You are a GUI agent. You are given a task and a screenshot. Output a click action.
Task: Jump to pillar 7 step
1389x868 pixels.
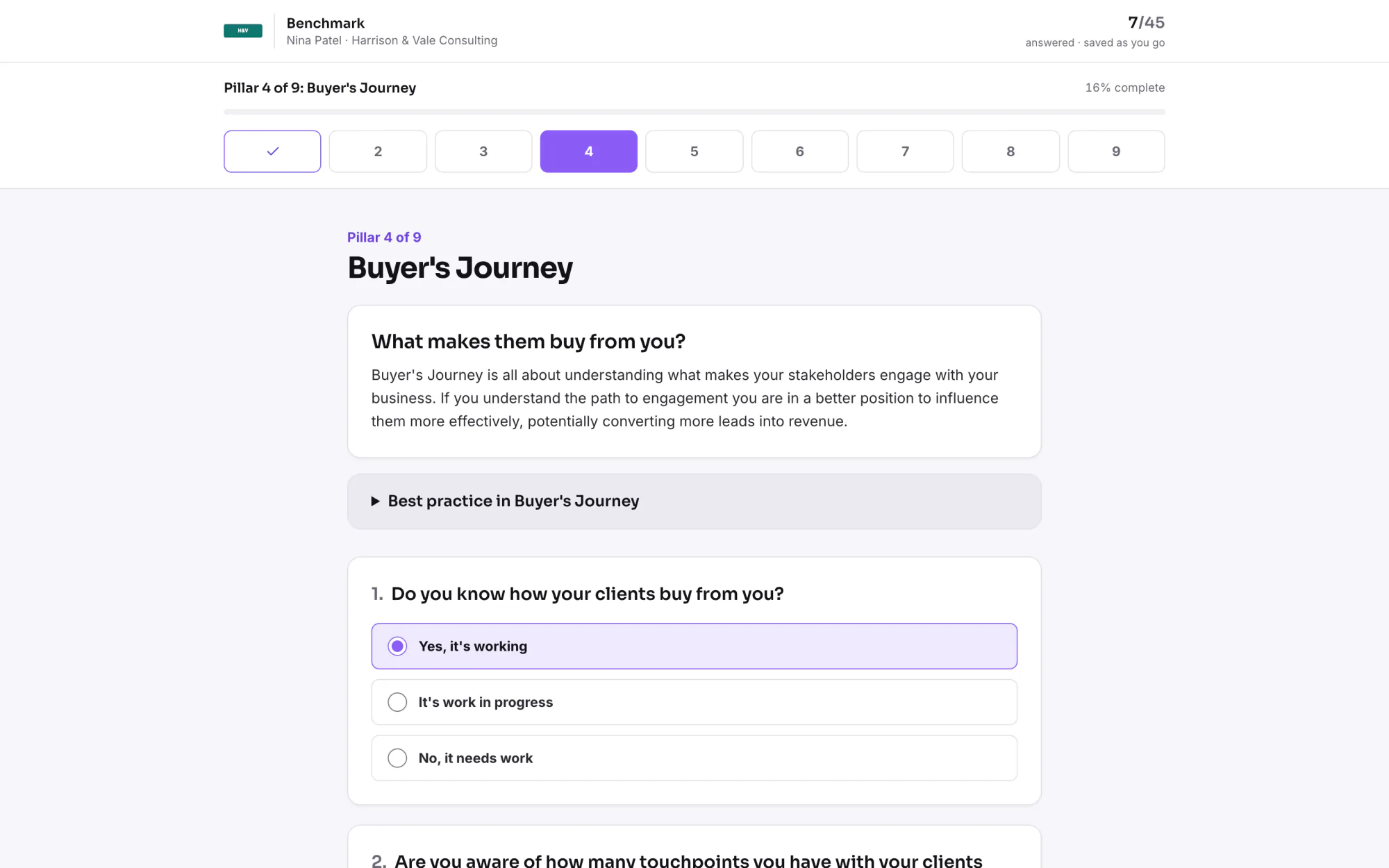pyautogui.click(x=905, y=151)
